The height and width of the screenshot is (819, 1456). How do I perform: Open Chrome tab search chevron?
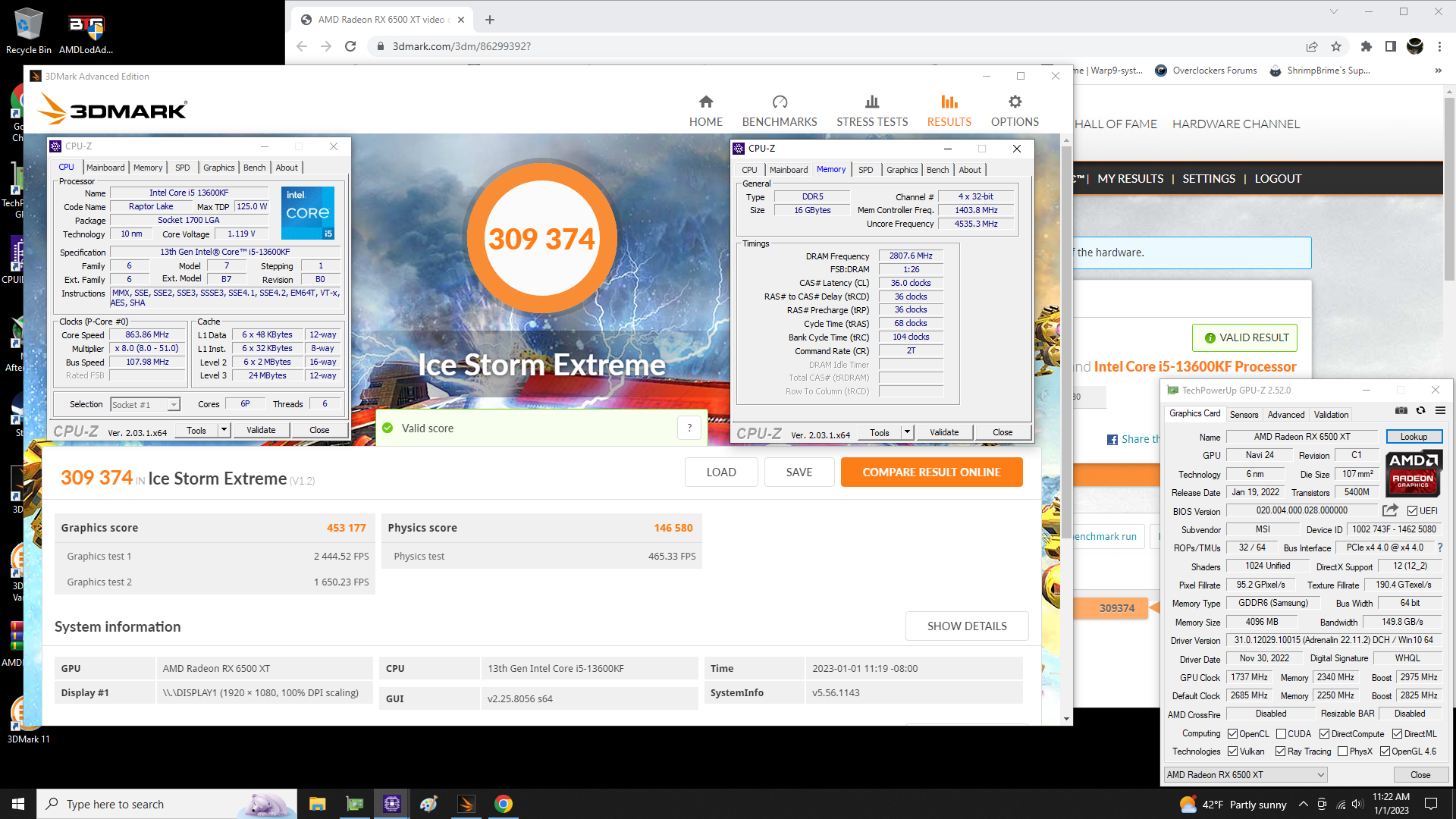1333,11
